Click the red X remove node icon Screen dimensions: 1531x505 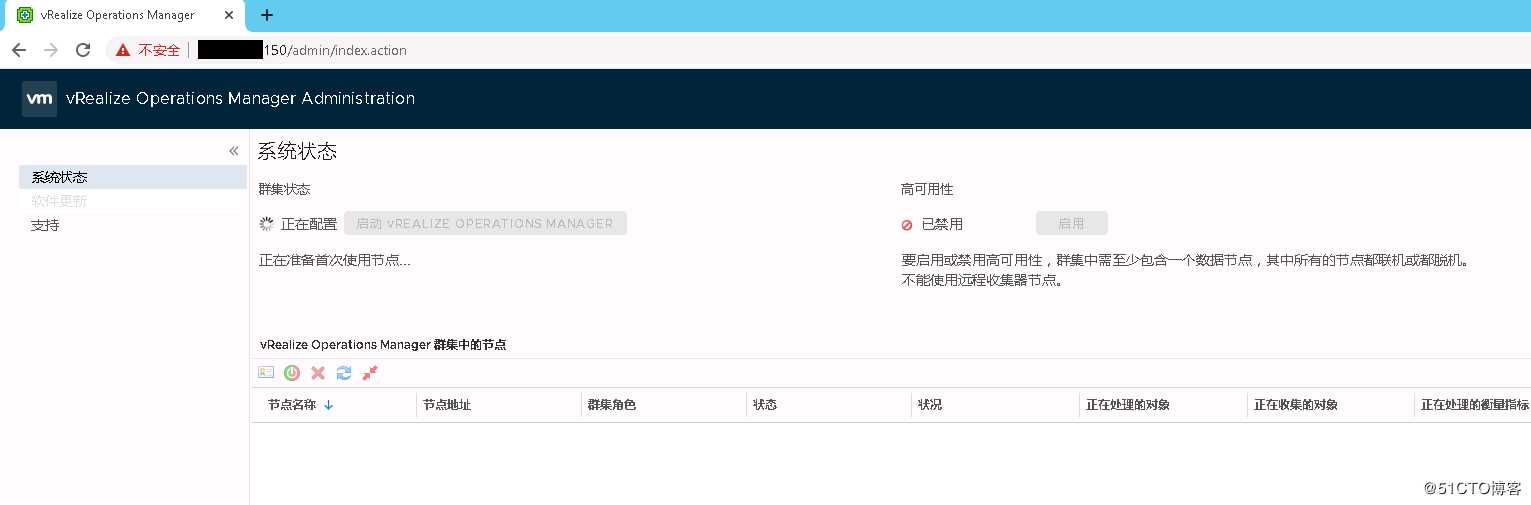click(x=318, y=372)
